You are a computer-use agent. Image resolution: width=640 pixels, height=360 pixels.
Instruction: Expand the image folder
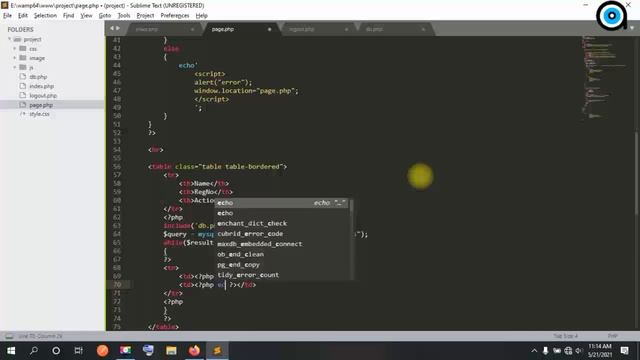(15, 58)
